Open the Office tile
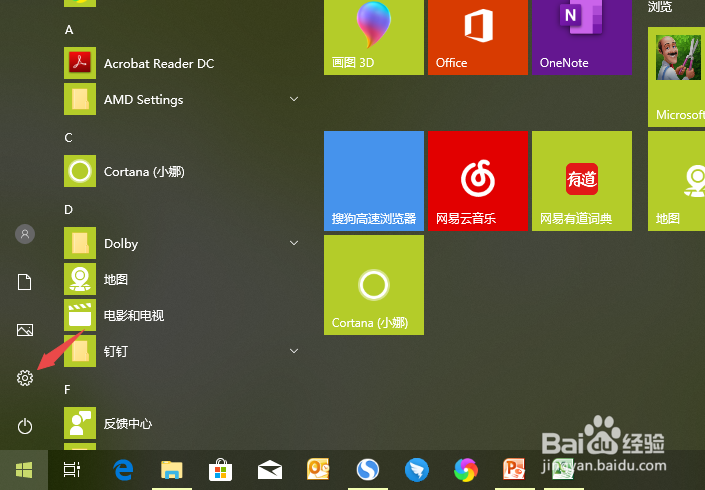The width and height of the screenshot is (705, 490). pyautogui.click(x=477, y=37)
